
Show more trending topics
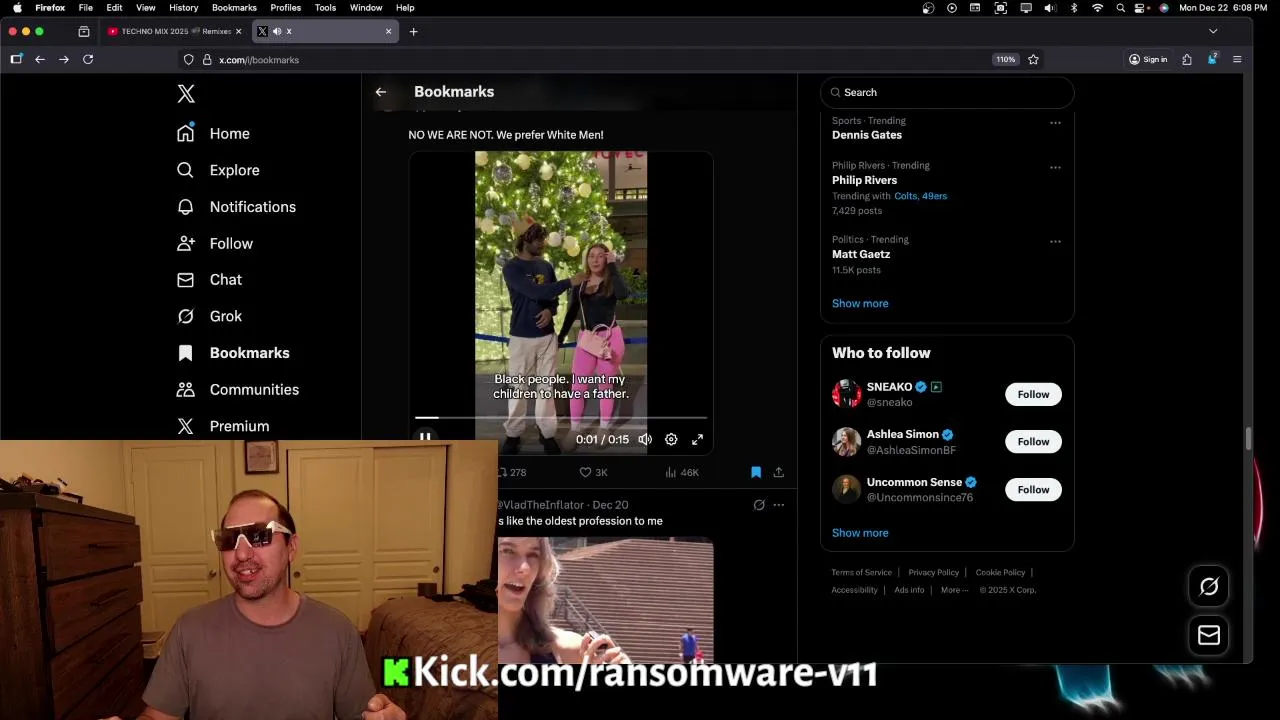pos(860,304)
